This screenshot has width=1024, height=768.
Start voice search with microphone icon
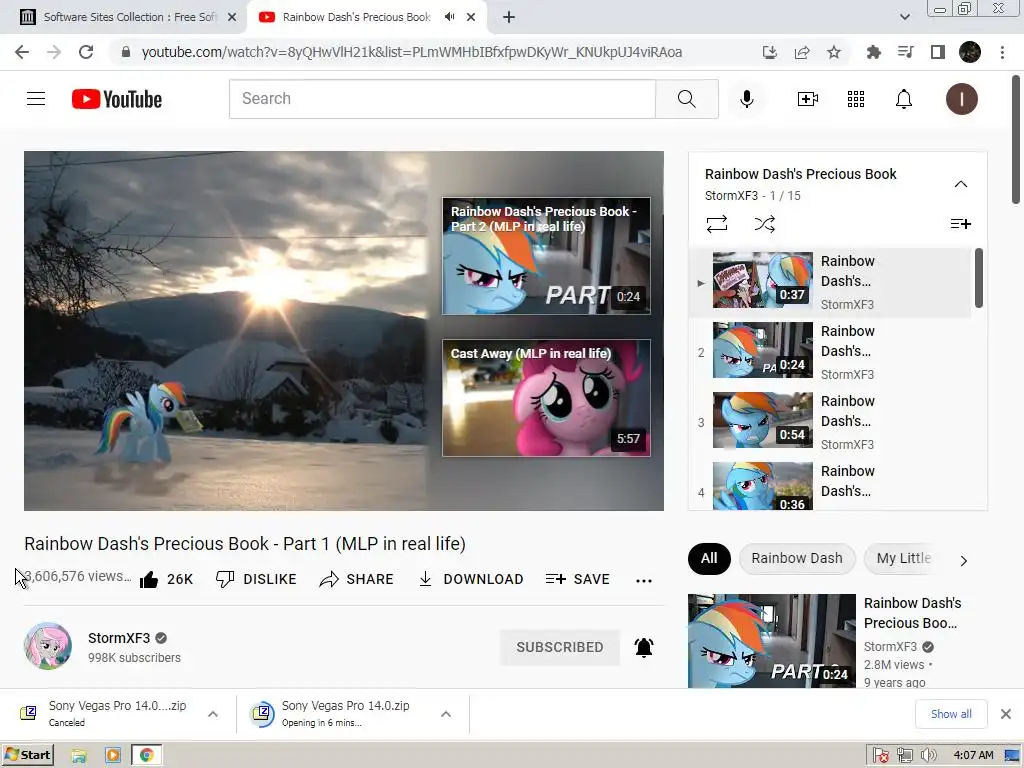pos(746,99)
